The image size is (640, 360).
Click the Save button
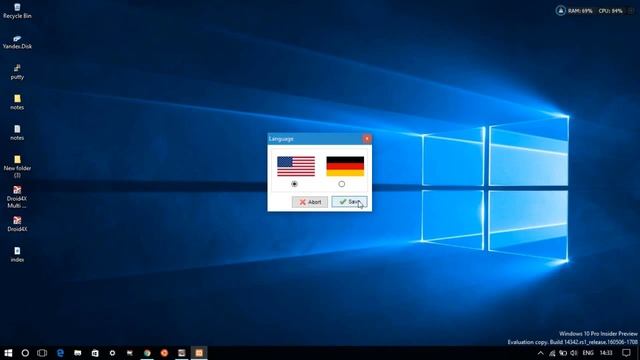click(349, 202)
